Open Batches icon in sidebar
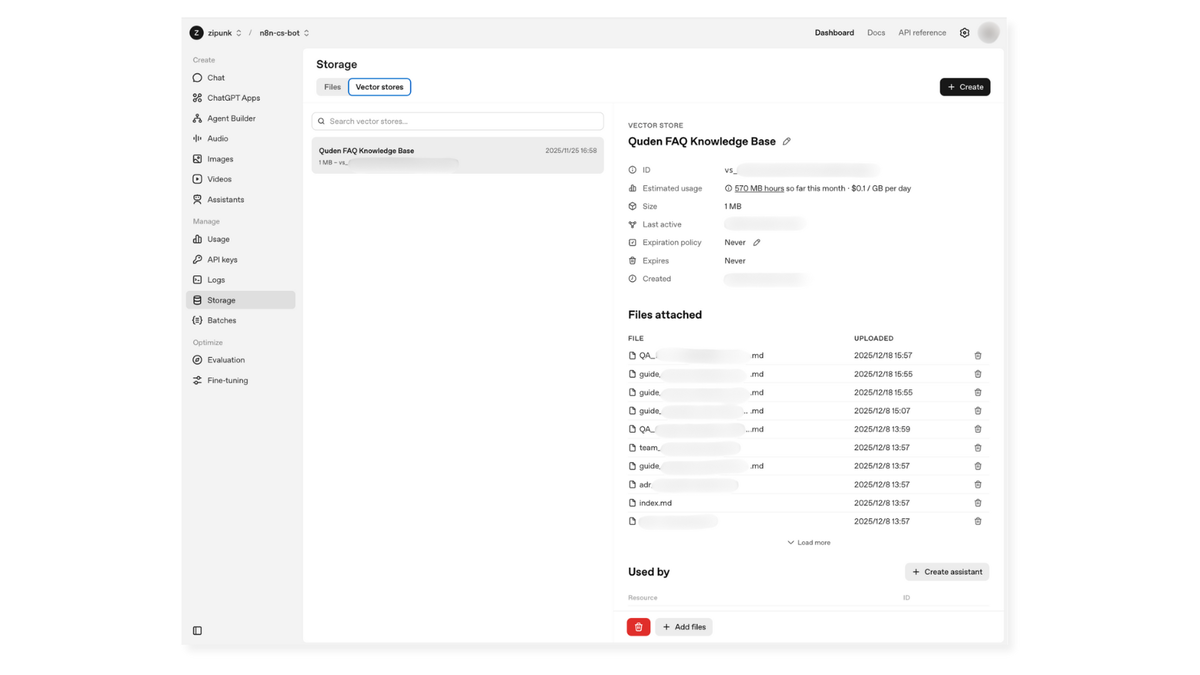 pyautogui.click(x=197, y=321)
